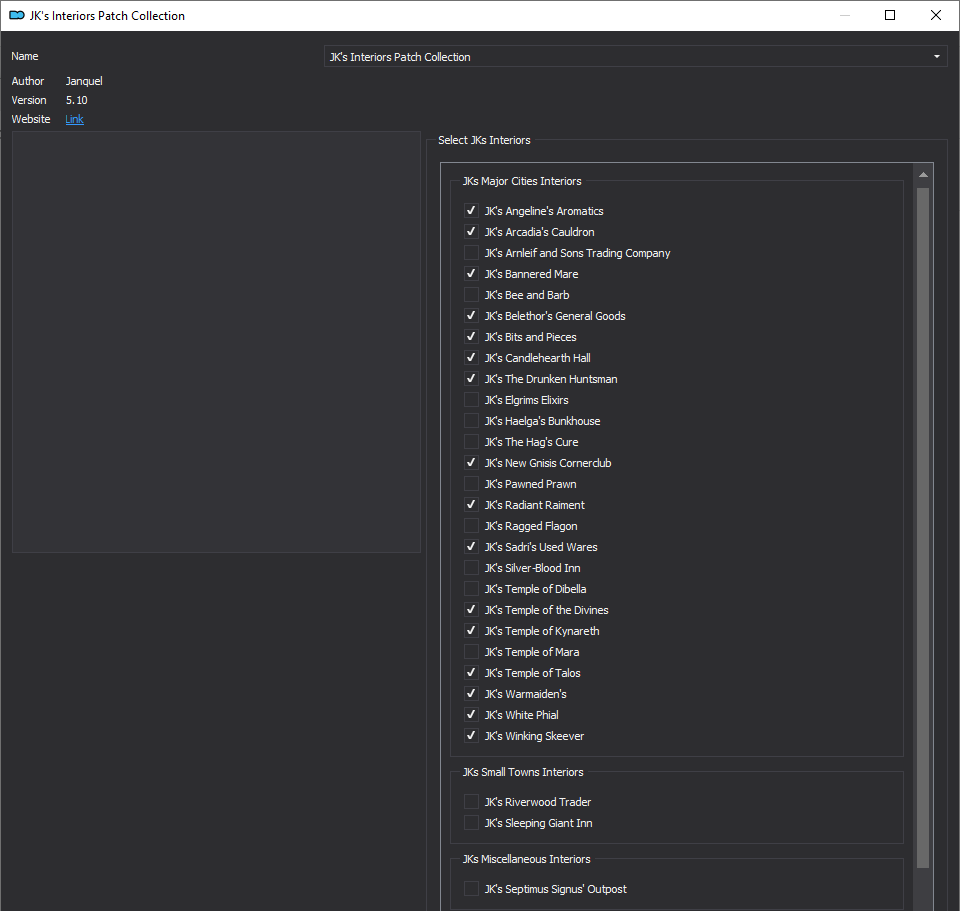This screenshot has height=911, width=960.
Task: Check JK's Ragged Flagon
Action: 471,526
